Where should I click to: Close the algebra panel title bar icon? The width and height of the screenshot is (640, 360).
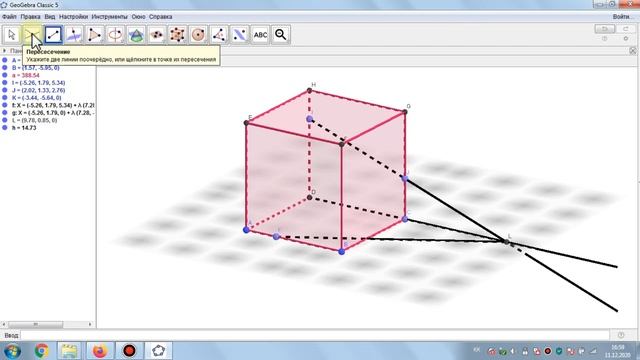pyautogui.click(x=633, y=51)
